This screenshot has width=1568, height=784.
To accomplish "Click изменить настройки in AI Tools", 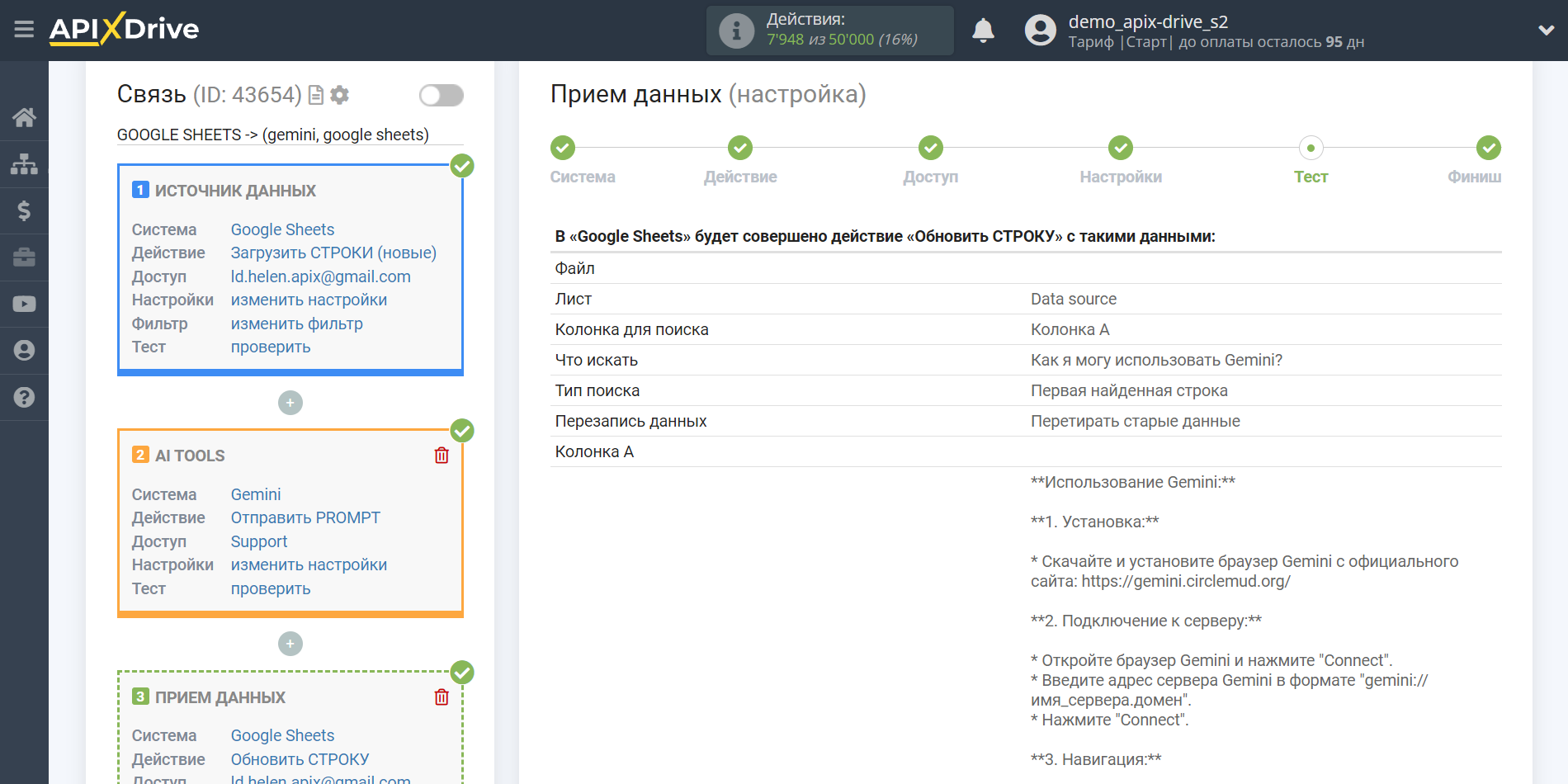I will (x=309, y=564).
